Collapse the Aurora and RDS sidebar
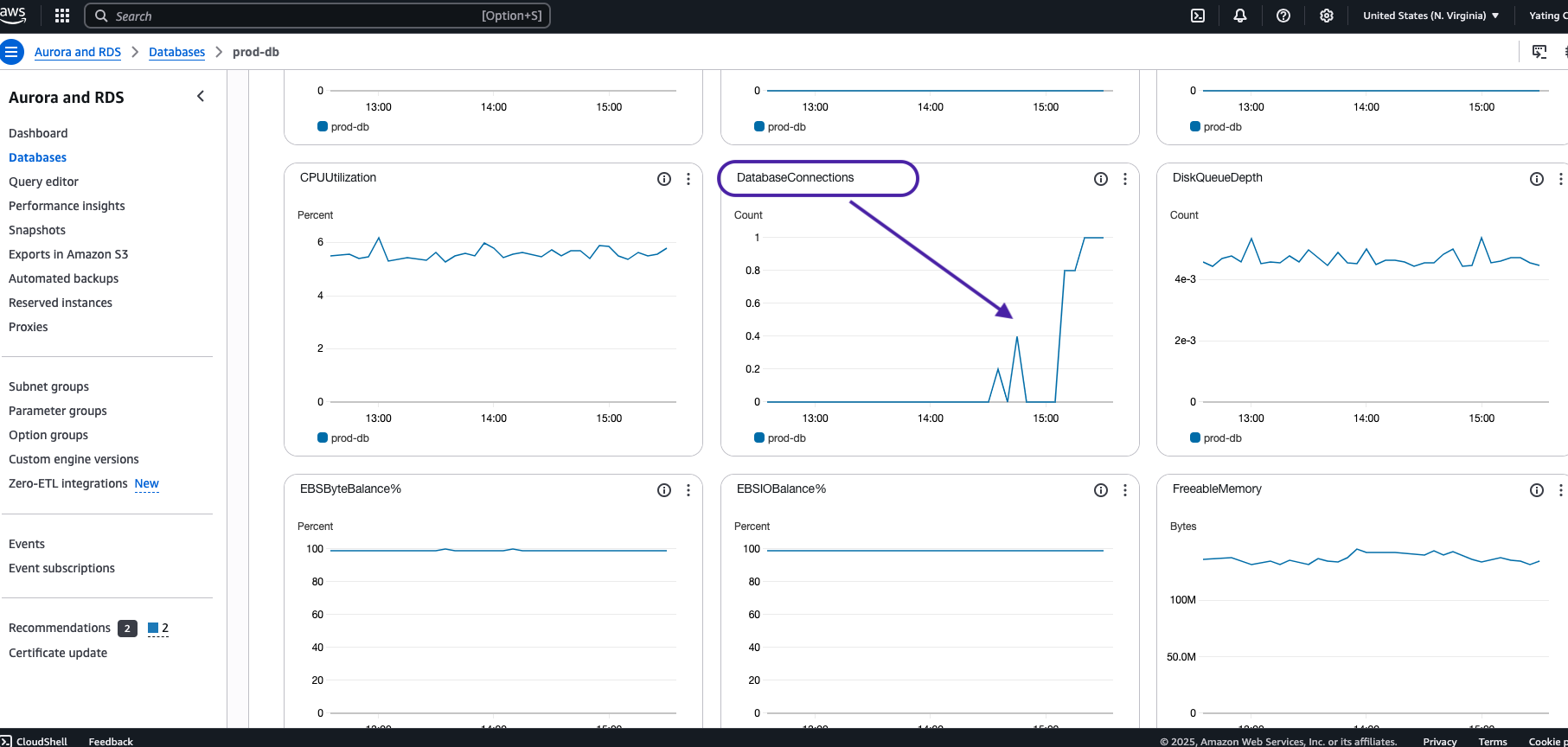Screen dimensions: 1568x747 (x=201, y=97)
